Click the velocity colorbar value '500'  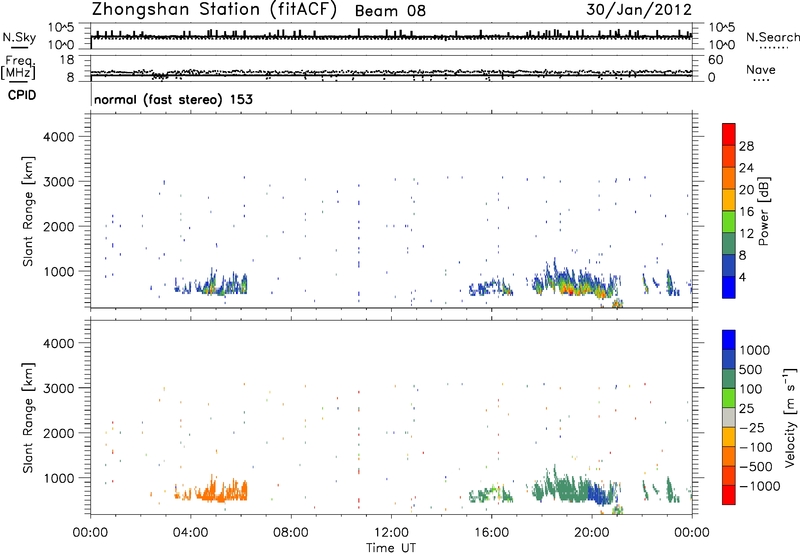751,370
